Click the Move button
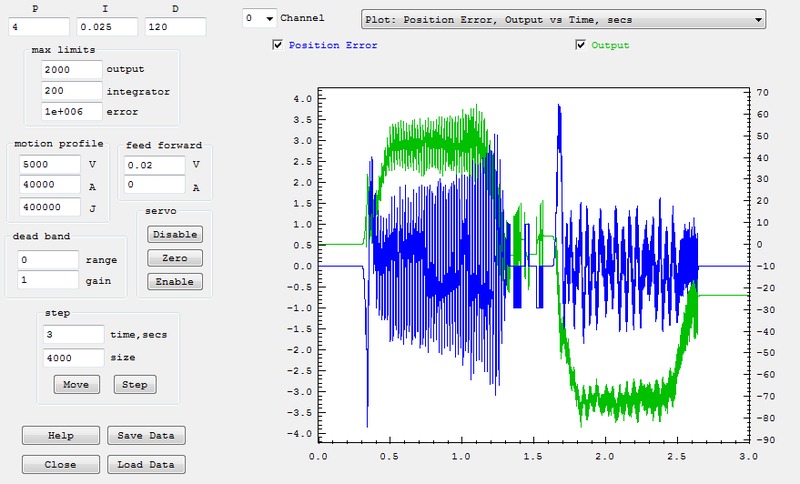 (x=77, y=384)
